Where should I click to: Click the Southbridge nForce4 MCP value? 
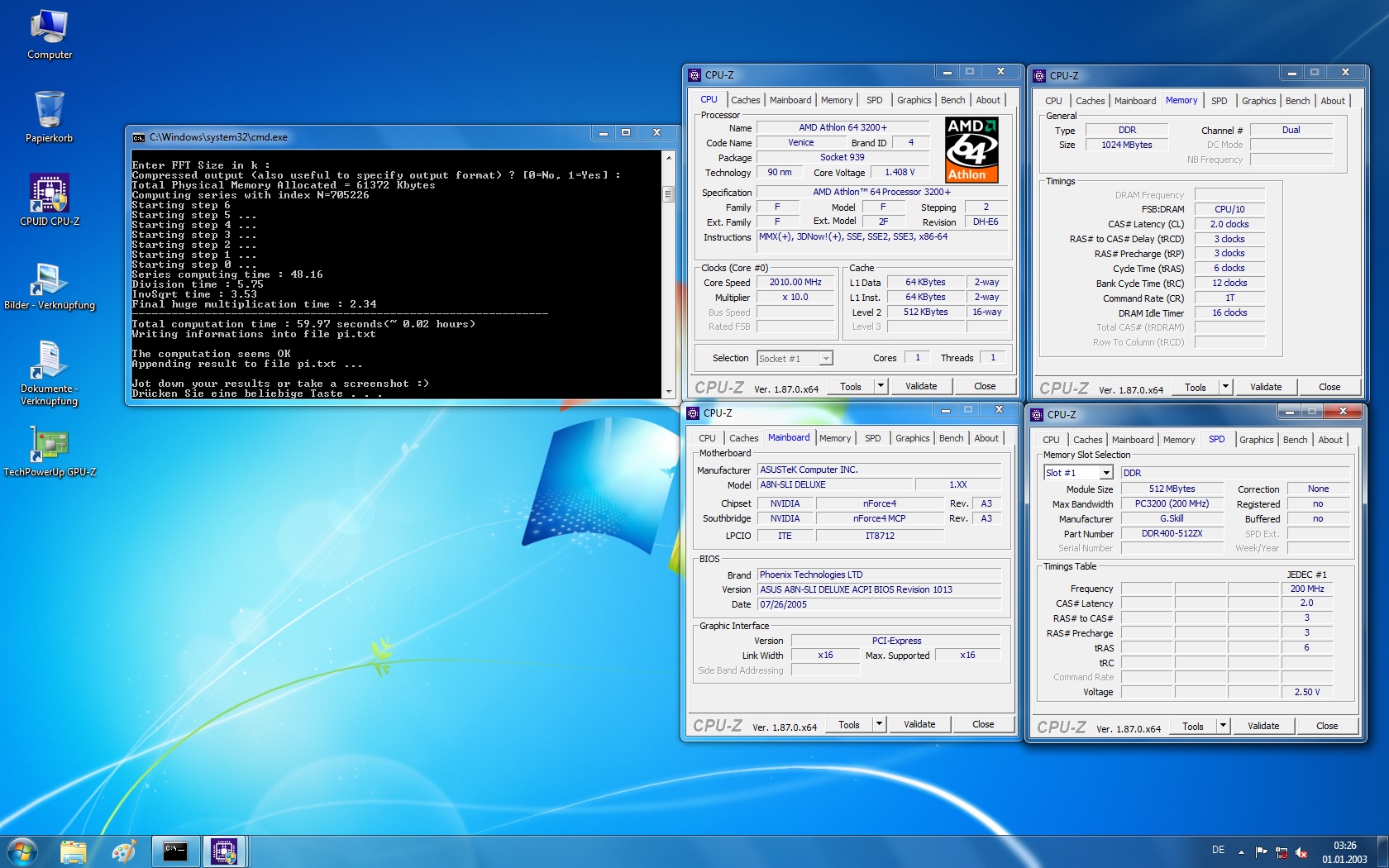(880, 518)
